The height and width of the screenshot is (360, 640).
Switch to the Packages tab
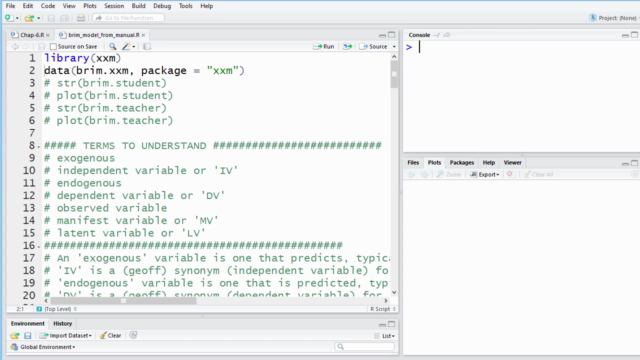[462, 162]
